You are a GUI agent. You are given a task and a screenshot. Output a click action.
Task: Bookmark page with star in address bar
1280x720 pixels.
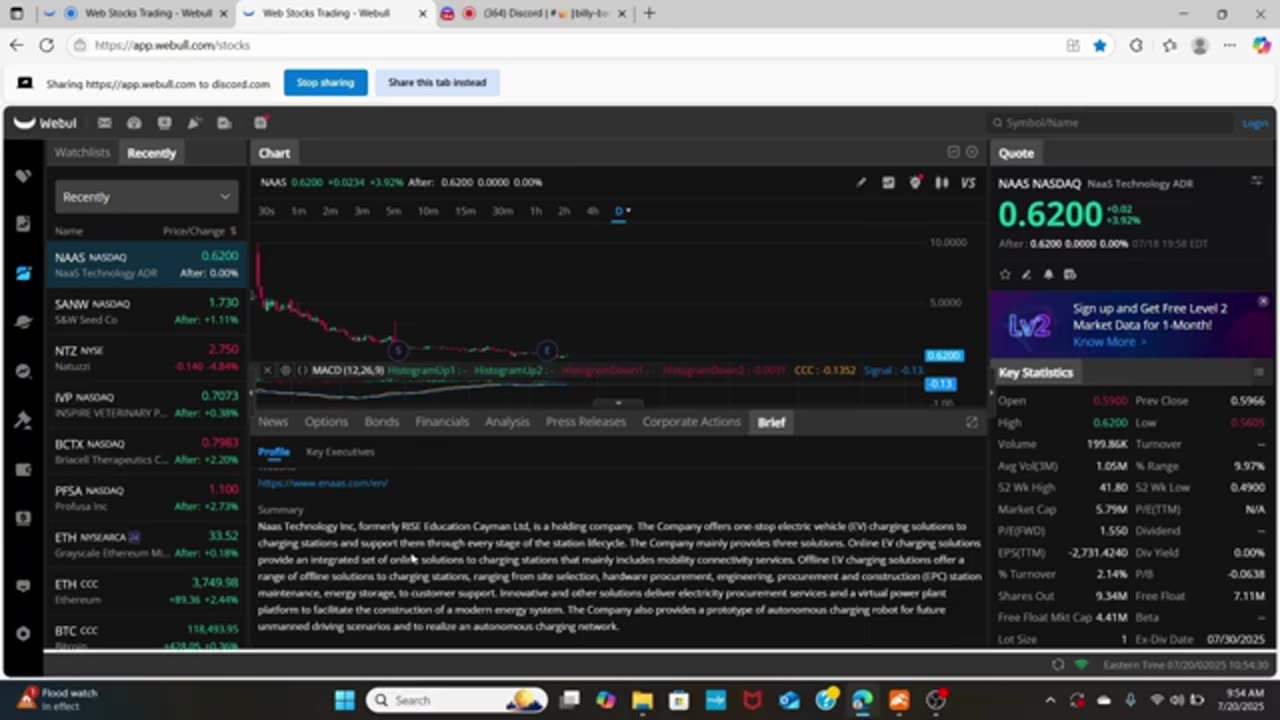coord(1100,45)
